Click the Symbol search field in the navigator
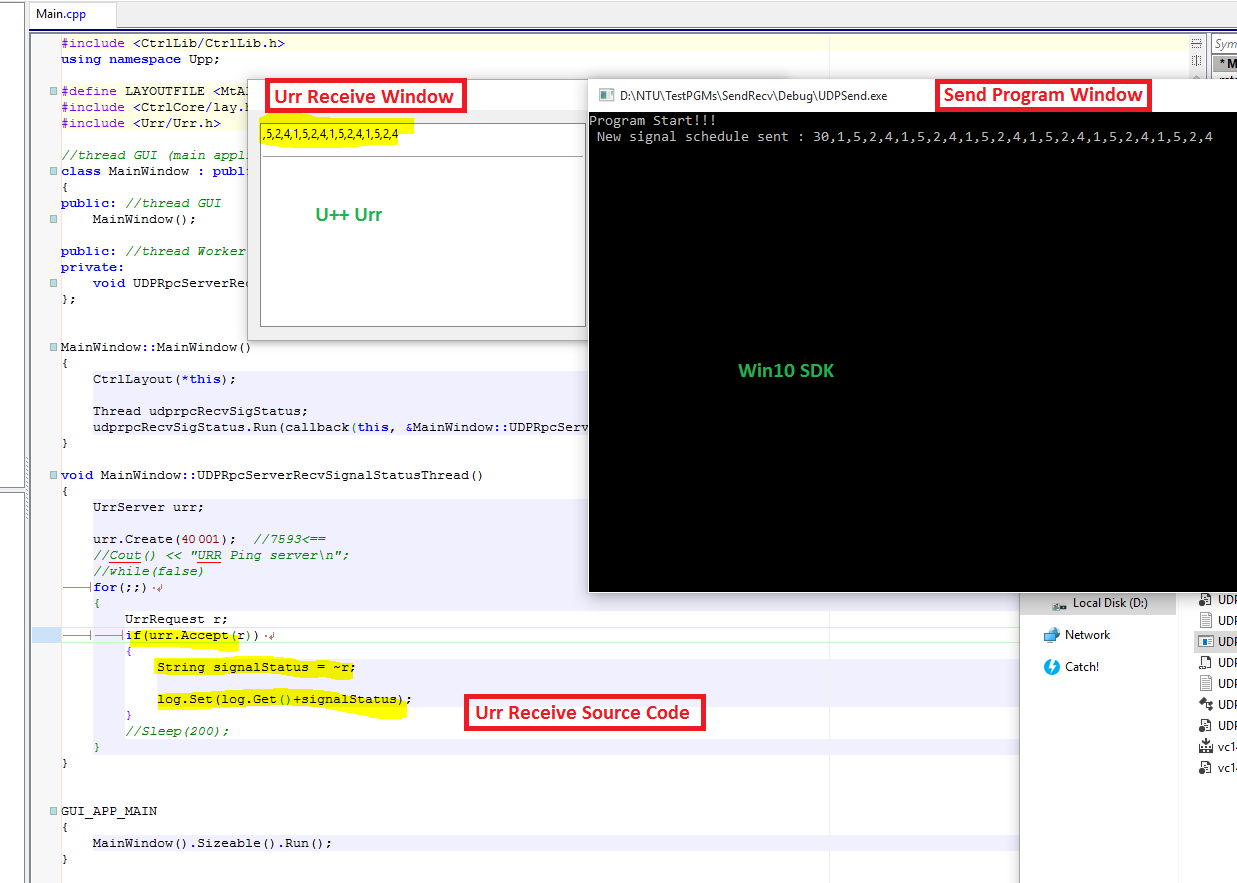 [1224, 44]
